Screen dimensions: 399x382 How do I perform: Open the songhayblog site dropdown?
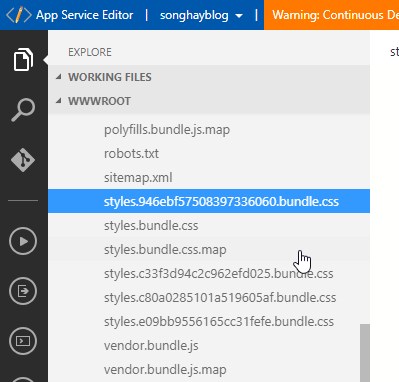[201, 15]
